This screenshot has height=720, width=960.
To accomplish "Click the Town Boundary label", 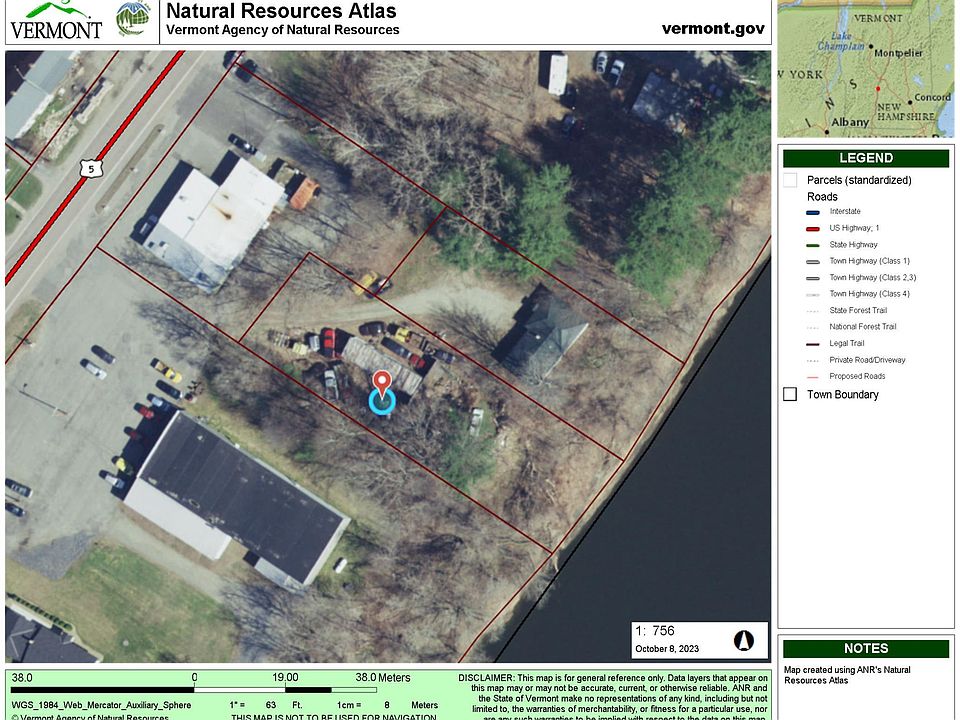I will tap(842, 394).
